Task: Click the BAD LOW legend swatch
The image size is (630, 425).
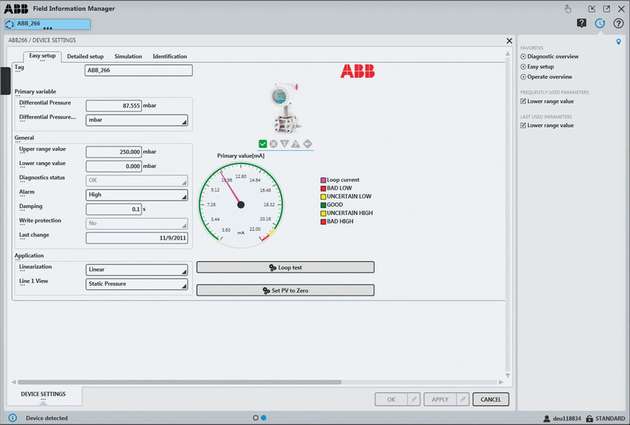Action: pyautogui.click(x=323, y=188)
